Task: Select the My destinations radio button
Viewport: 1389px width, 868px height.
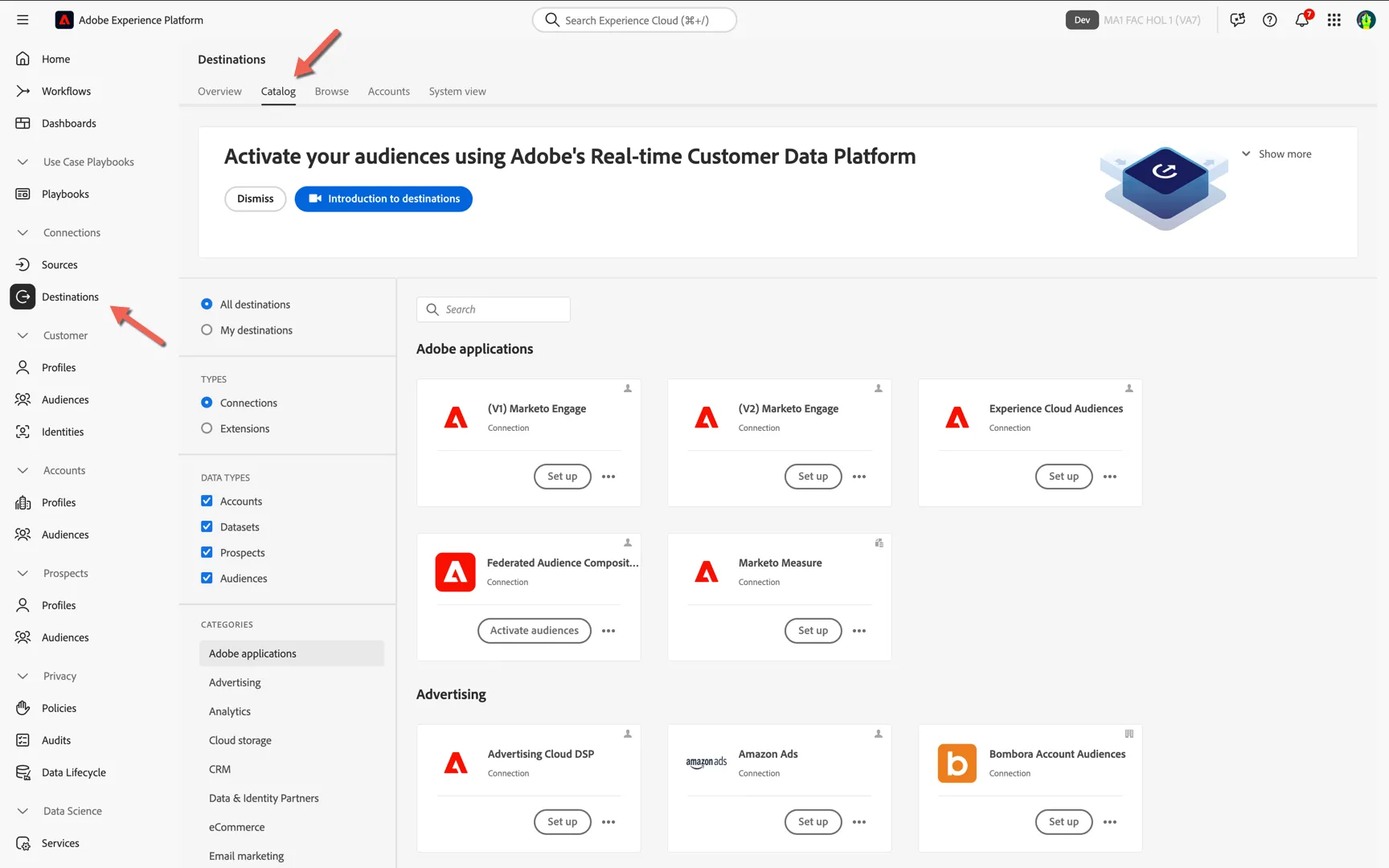Action: tap(207, 330)
